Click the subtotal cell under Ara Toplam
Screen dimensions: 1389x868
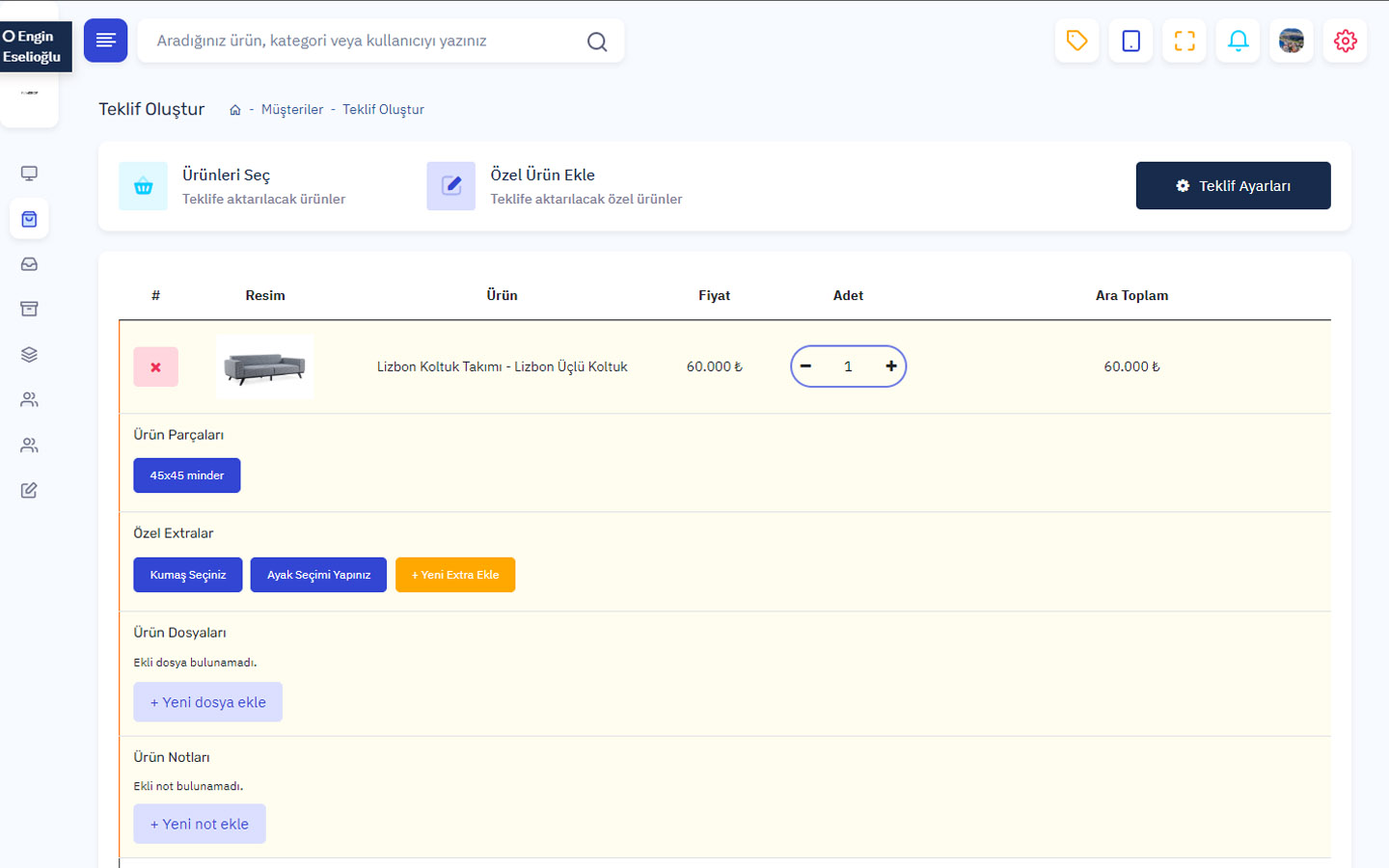point(1131,366)
